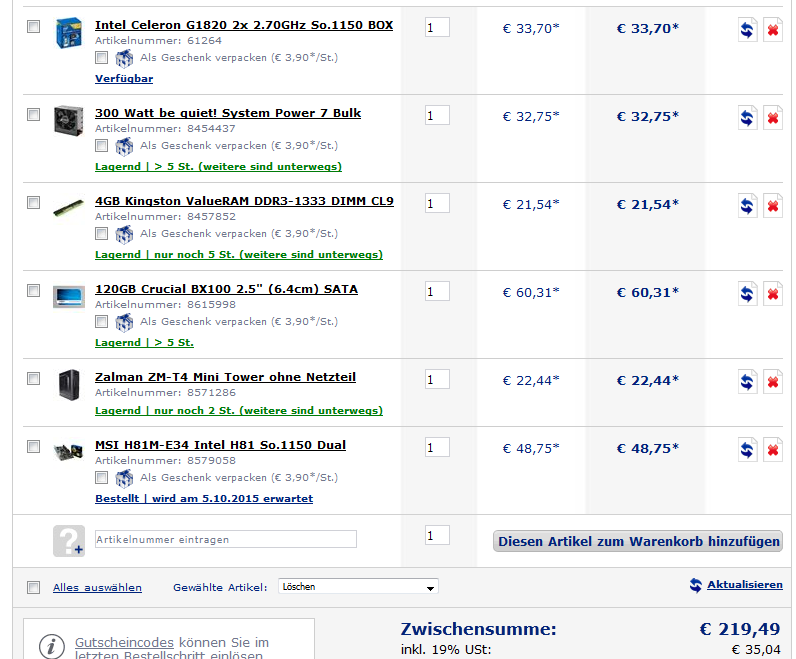Delete 120GB Crucial BX100 item
The width and height of the screenshot is (796, 659).
tap(773, 293)
